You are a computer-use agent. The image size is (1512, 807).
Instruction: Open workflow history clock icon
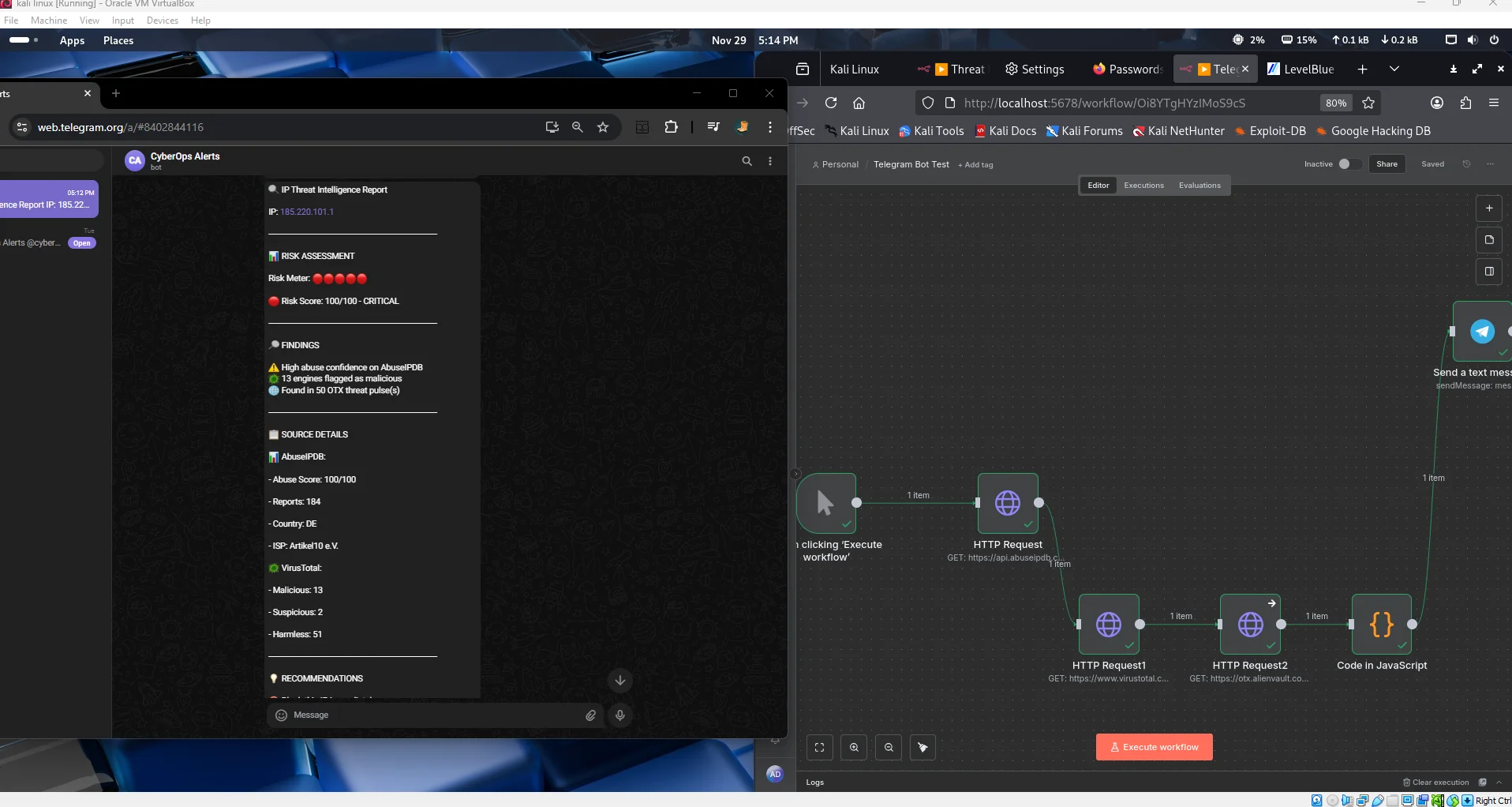point(1466,164)
